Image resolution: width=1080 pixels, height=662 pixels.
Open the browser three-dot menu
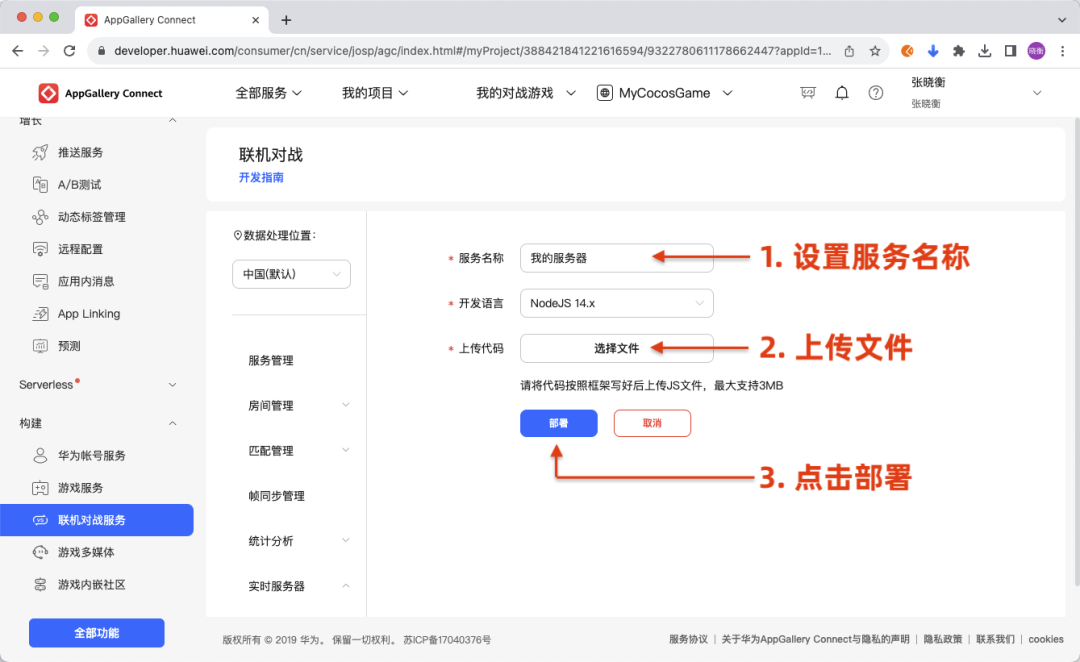1062,51
